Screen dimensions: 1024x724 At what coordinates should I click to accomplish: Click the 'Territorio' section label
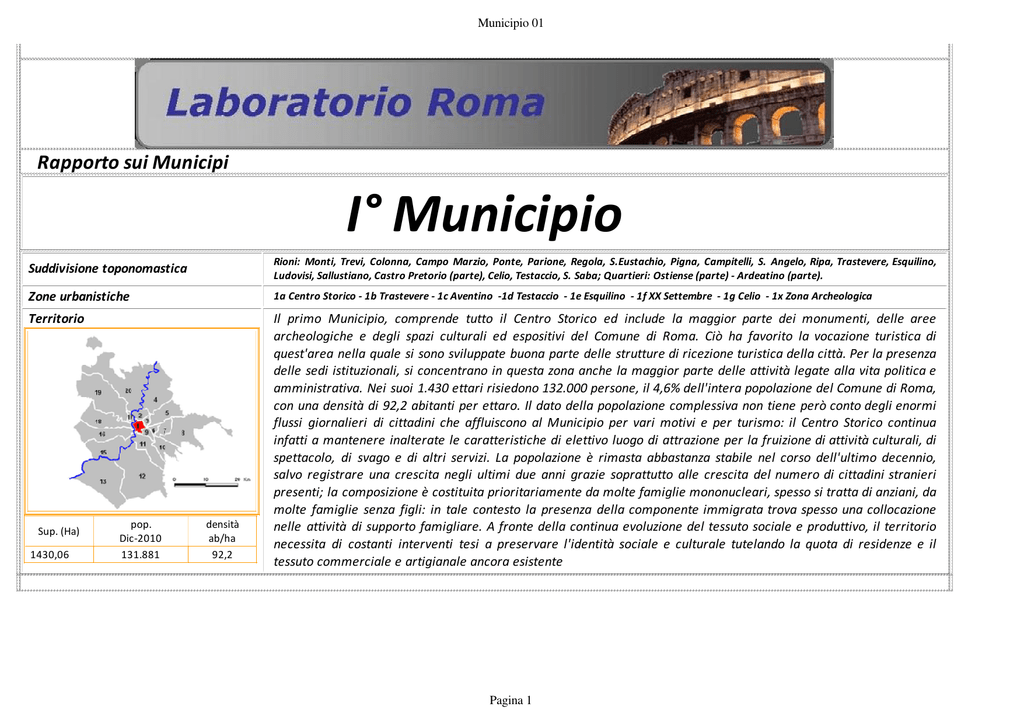coord(56,319)
